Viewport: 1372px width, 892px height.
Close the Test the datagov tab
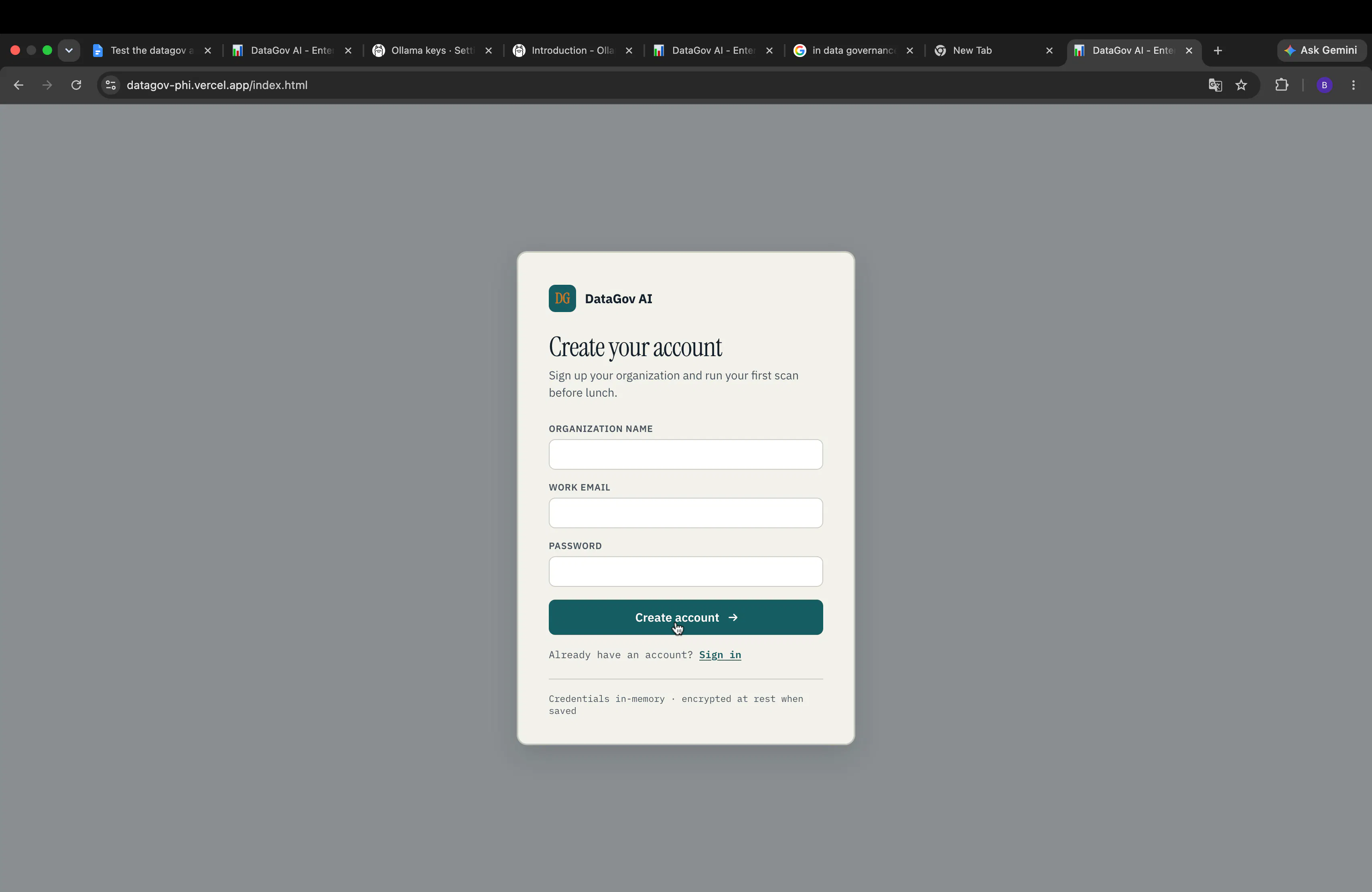coord(208,51)
